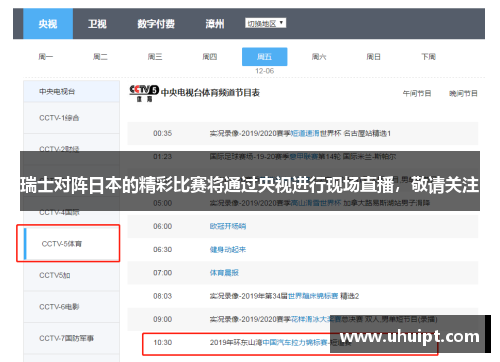The image size is (500, 362).
Task: Choose CCTV-7国防军事 channel
Action: point(71,338)
